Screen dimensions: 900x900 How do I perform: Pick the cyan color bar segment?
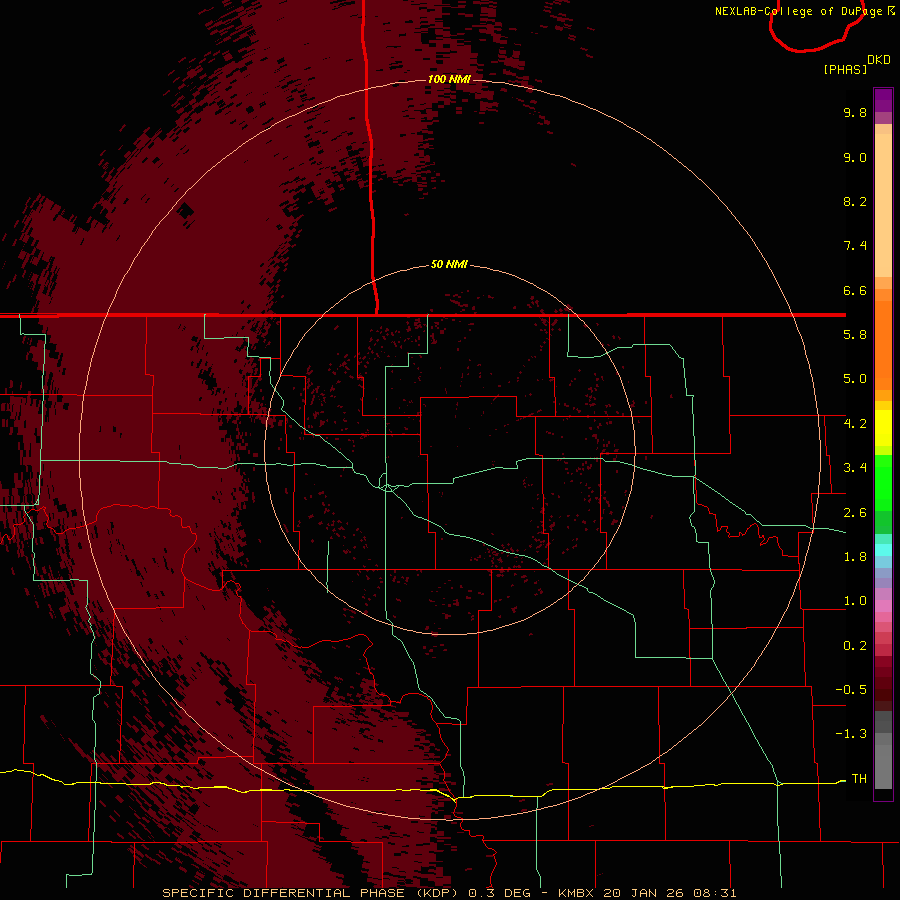(883, 550)
